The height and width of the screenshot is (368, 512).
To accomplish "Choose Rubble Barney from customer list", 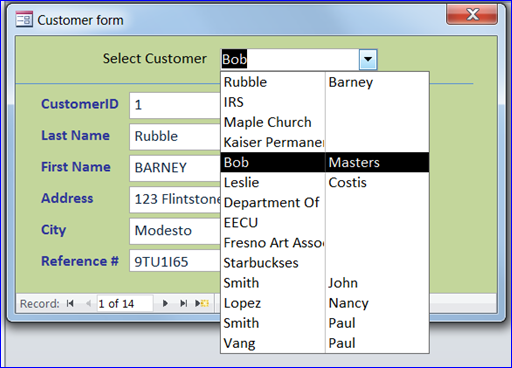I will click(325, 82).
